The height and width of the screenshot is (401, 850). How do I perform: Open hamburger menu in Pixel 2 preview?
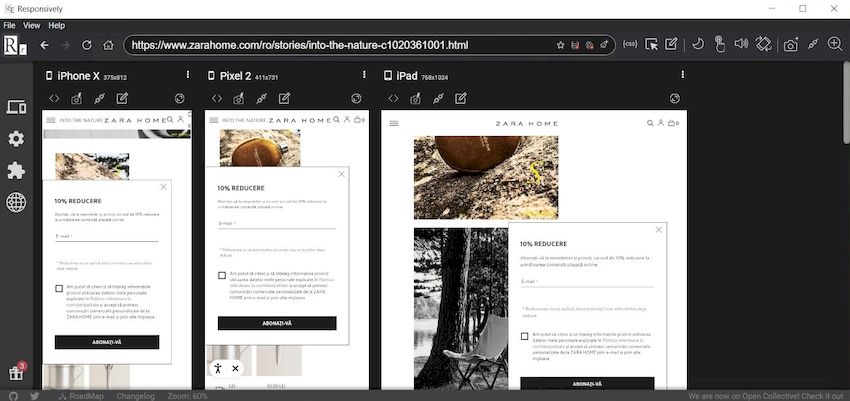(214, 120)
